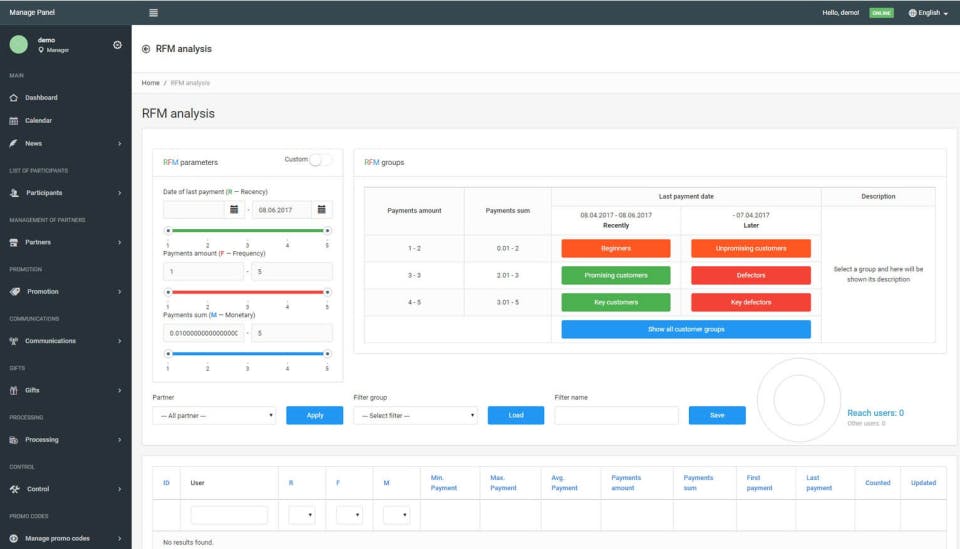This screenshot has width=960, height=549.
Task: Click the Promotion tag icon
Action: 15,291
